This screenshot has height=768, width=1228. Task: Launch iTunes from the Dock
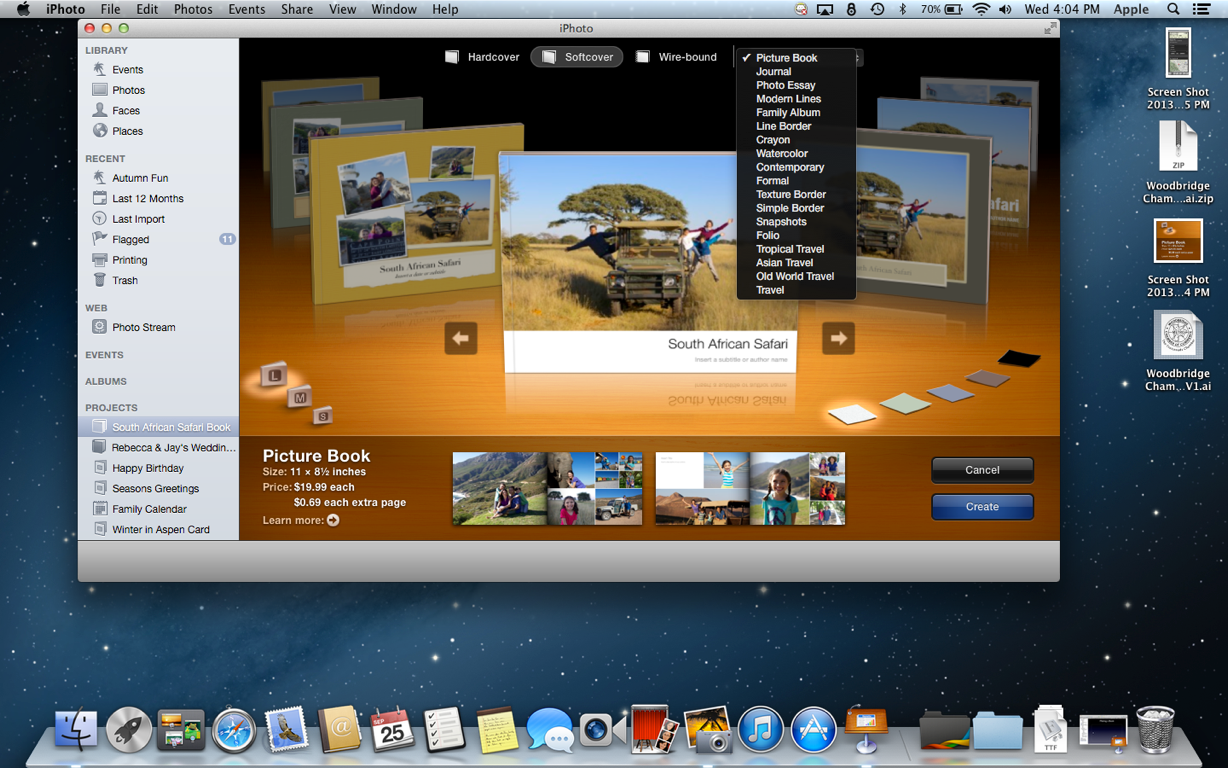click(x=761, y=730)
